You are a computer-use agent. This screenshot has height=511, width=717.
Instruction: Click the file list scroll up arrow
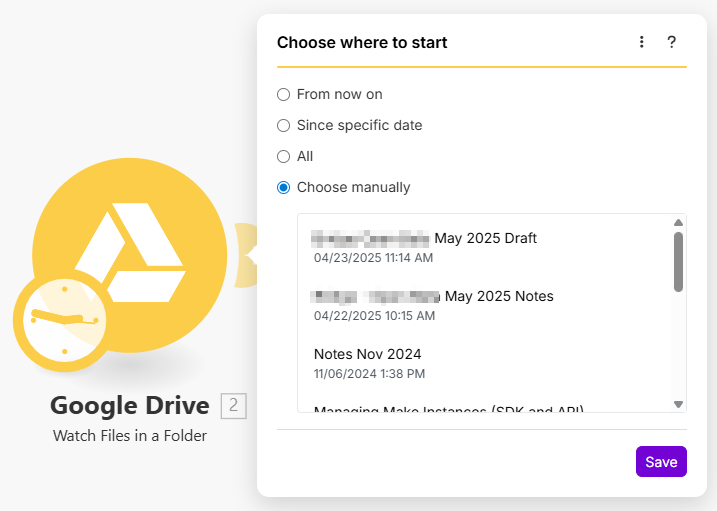(x=678, y=222)
